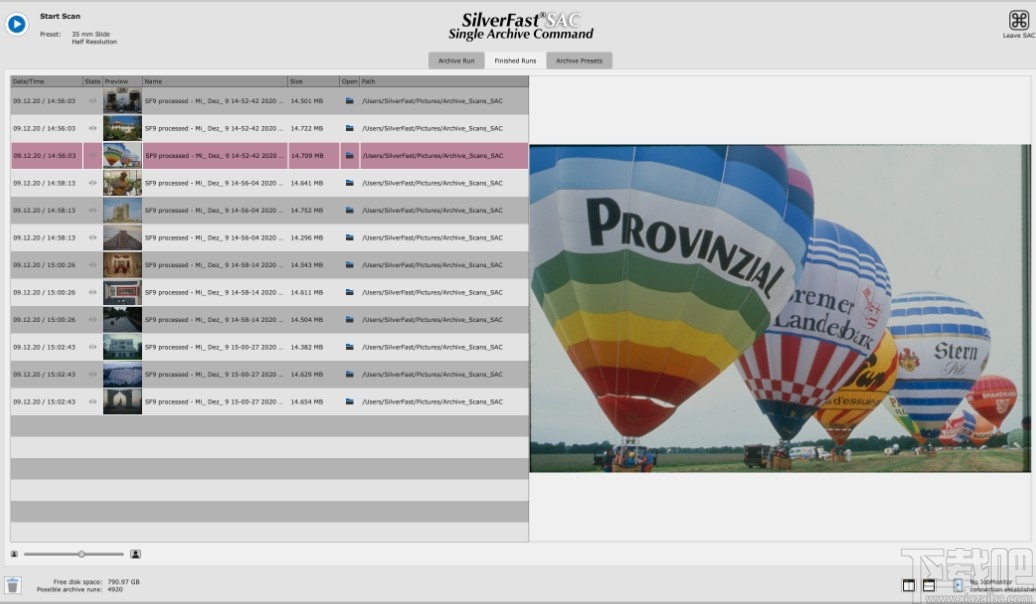The image size is (1036, 604).
Task: Click the Preview column header
Action: click(122, 81)
